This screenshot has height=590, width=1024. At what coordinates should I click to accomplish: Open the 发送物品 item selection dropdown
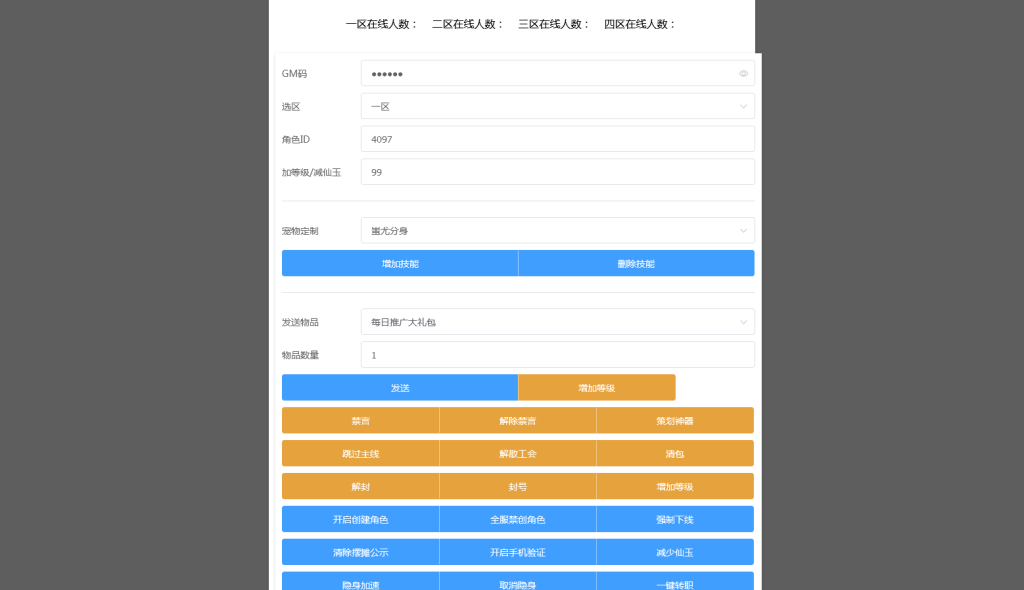pyautogui.click(x=557, y=321)
